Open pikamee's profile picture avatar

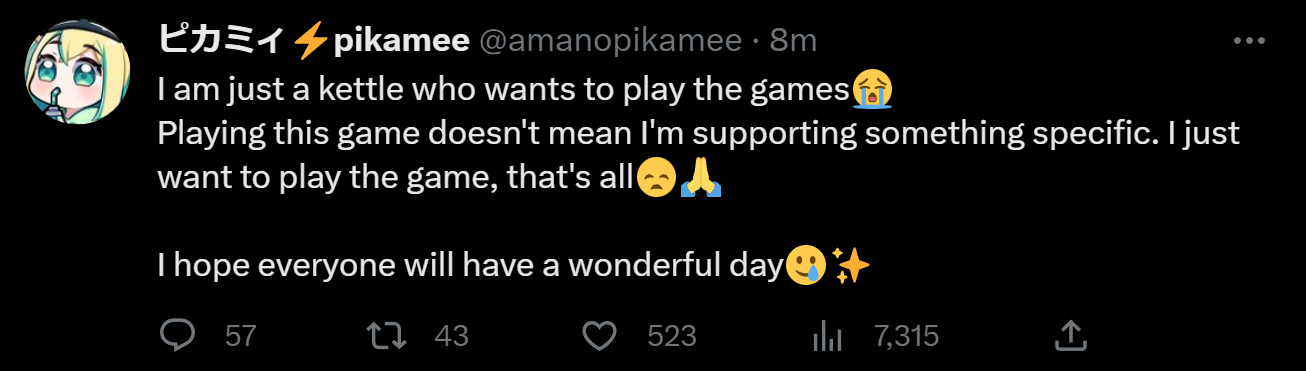78,72
